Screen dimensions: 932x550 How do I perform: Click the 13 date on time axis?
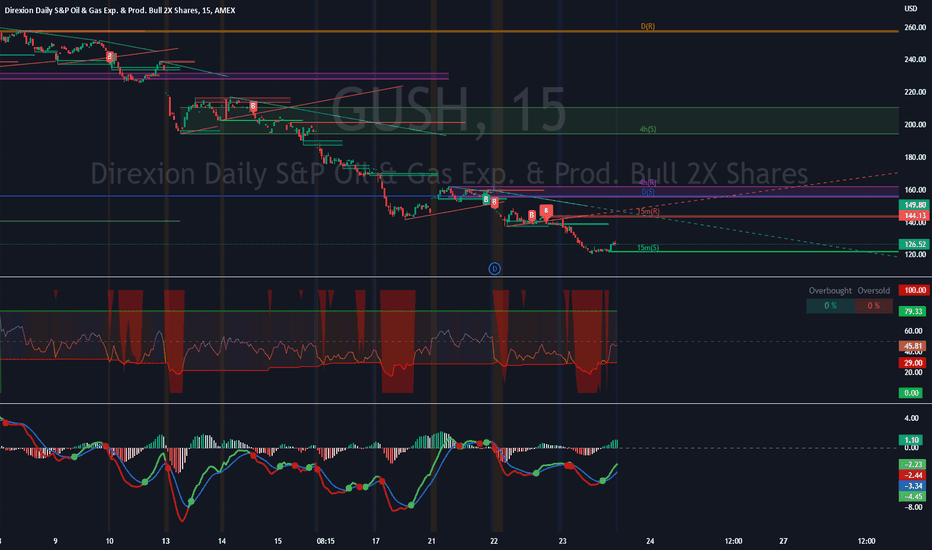[166, 541]
